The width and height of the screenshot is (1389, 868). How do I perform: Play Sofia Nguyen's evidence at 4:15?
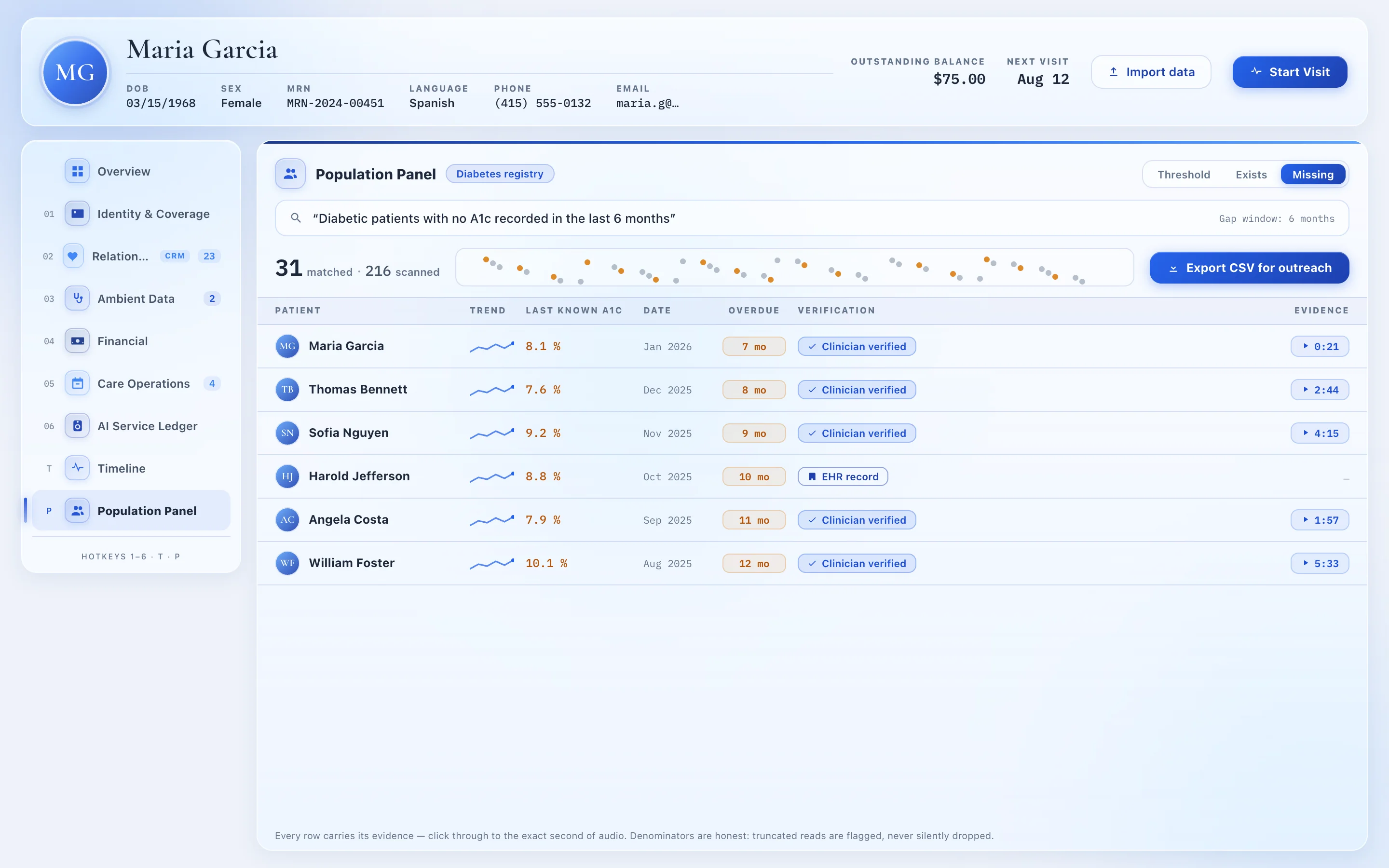pyautogui.click(x=1320, y=433)
